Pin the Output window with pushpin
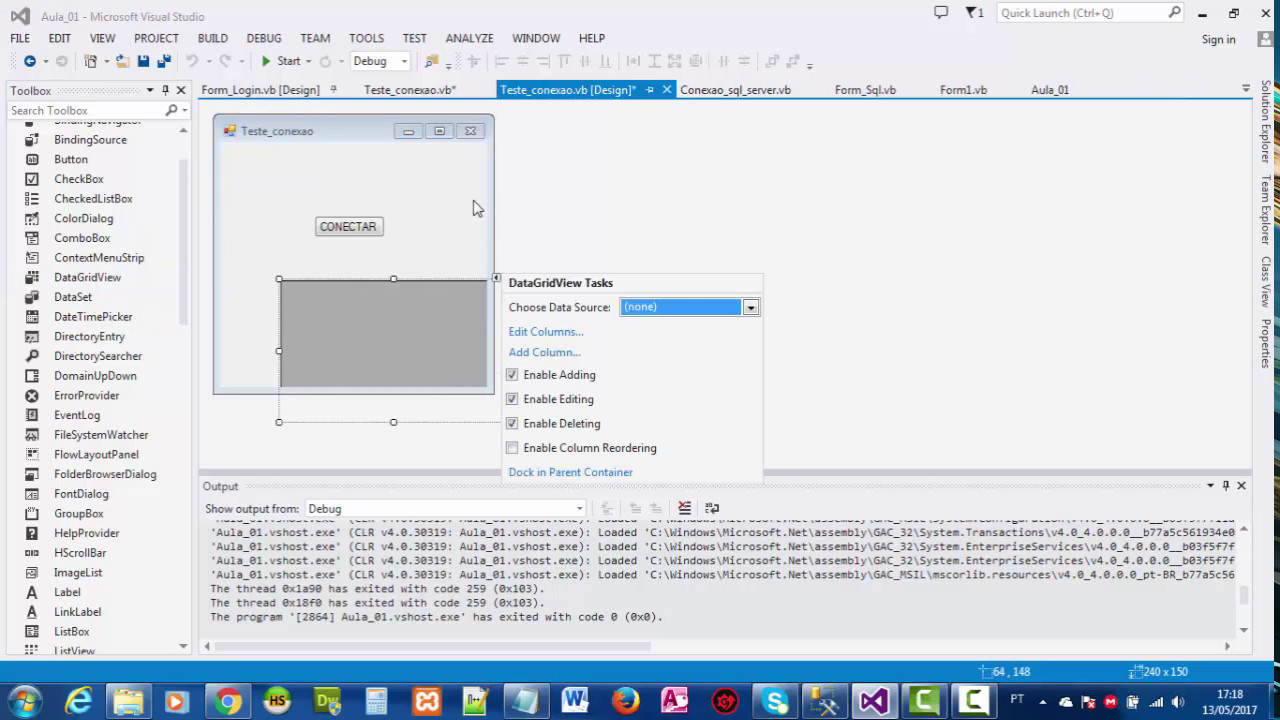Screen dimensions: 1280x720 tap(1226, 486)
